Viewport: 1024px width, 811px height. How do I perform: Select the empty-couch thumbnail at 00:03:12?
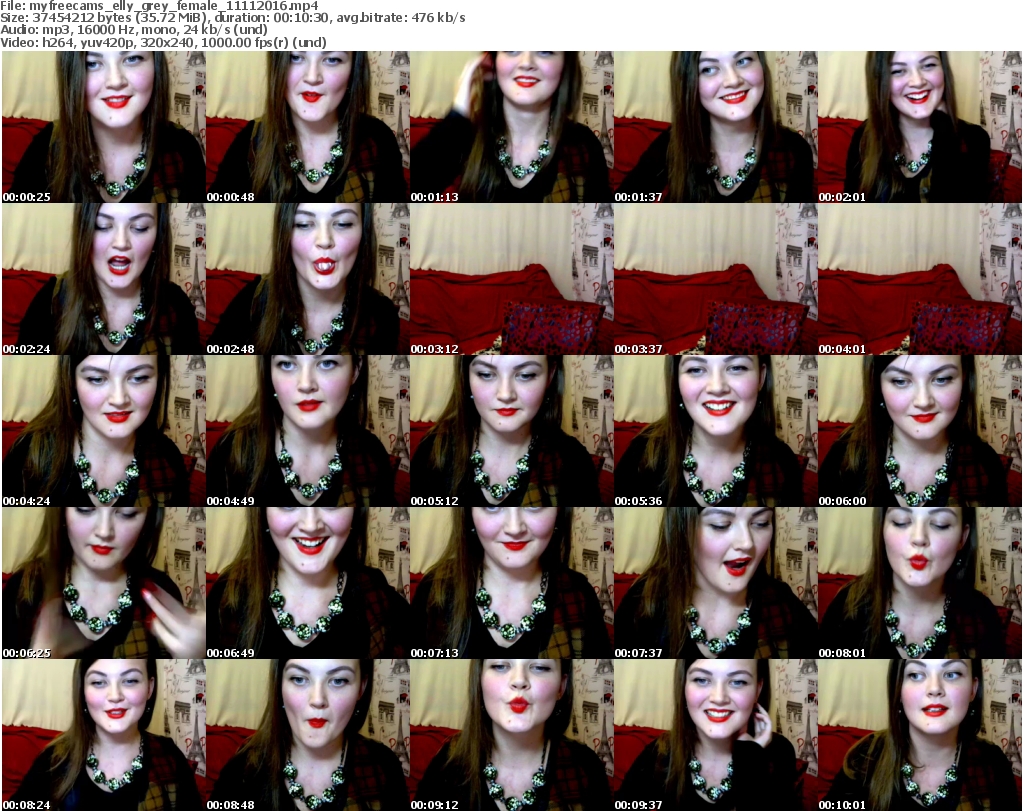511,279
